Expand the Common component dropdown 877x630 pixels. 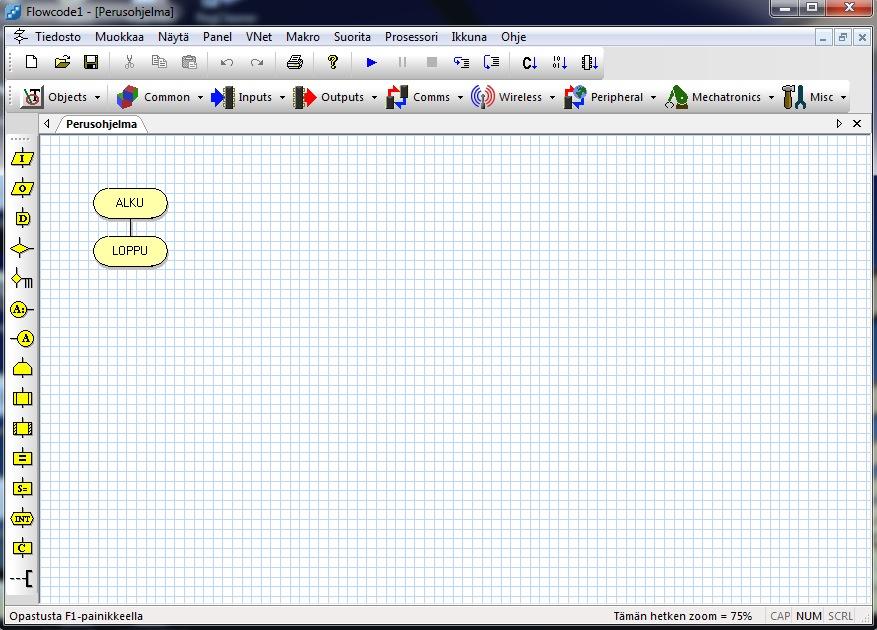[x=200, y=97]
